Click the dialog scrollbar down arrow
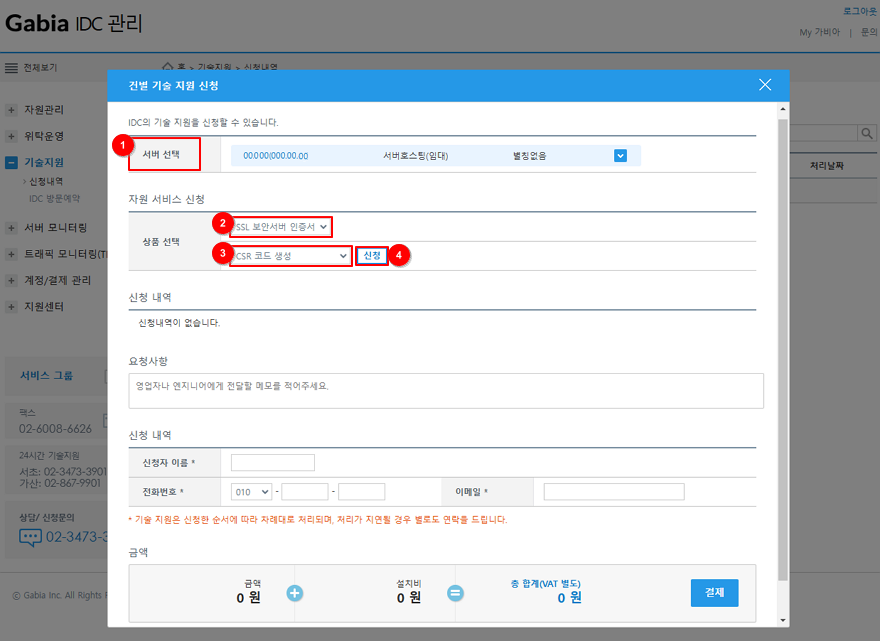Screen dimensions: 880x641 coord(783,620)
